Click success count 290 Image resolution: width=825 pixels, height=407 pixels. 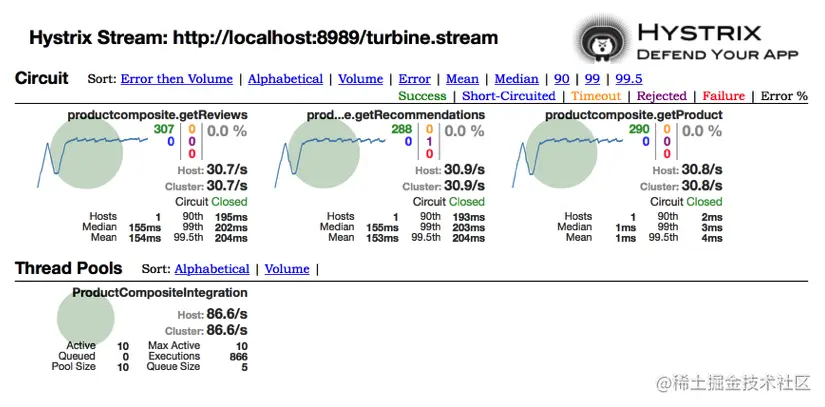(x=639, y=129)
